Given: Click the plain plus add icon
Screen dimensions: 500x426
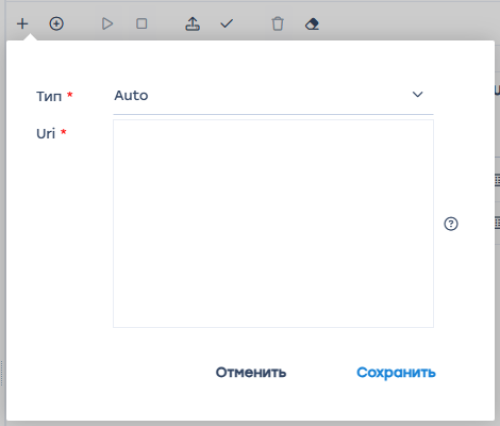Looking at the screenshot, I should [22, 24].
